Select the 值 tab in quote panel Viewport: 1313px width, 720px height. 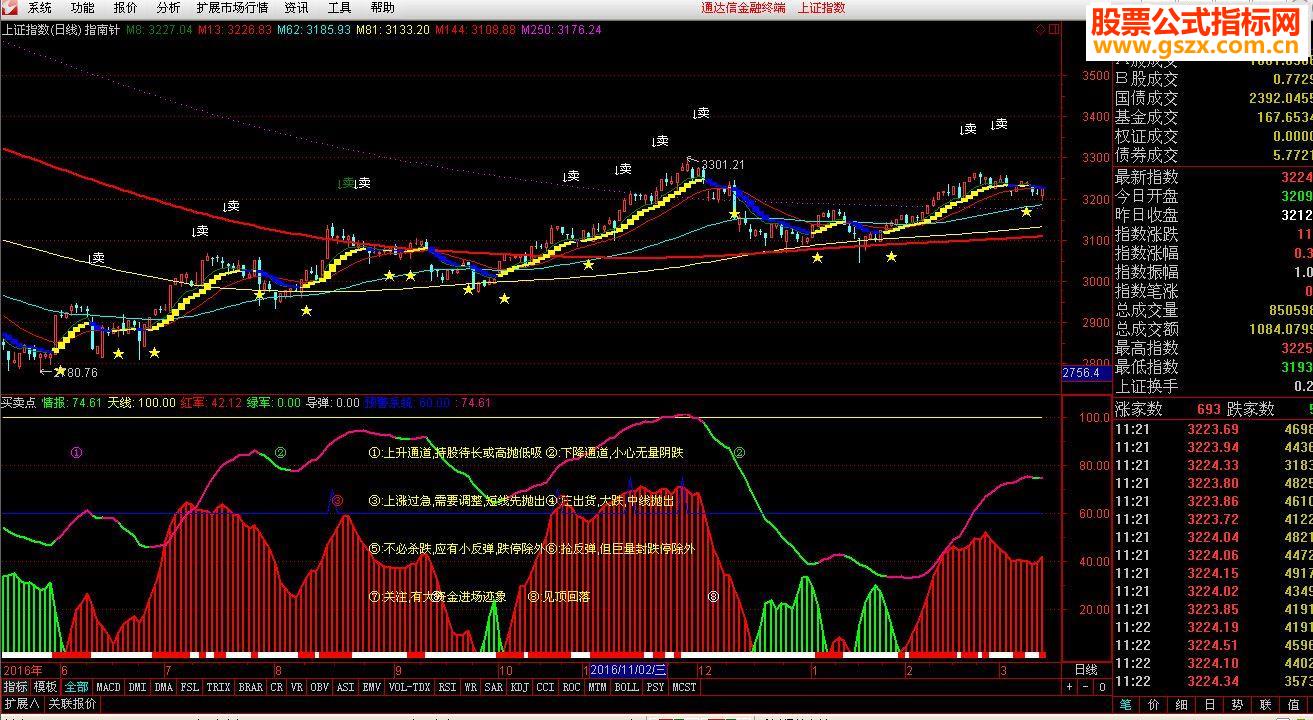click(x=1294, y=706)
